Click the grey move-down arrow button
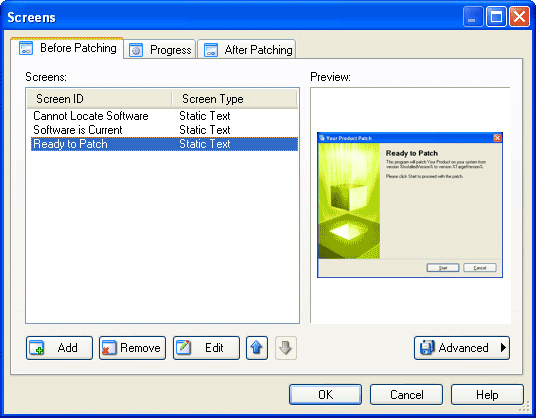The height and width of the screenshot is (418, 536). (286, 348)
